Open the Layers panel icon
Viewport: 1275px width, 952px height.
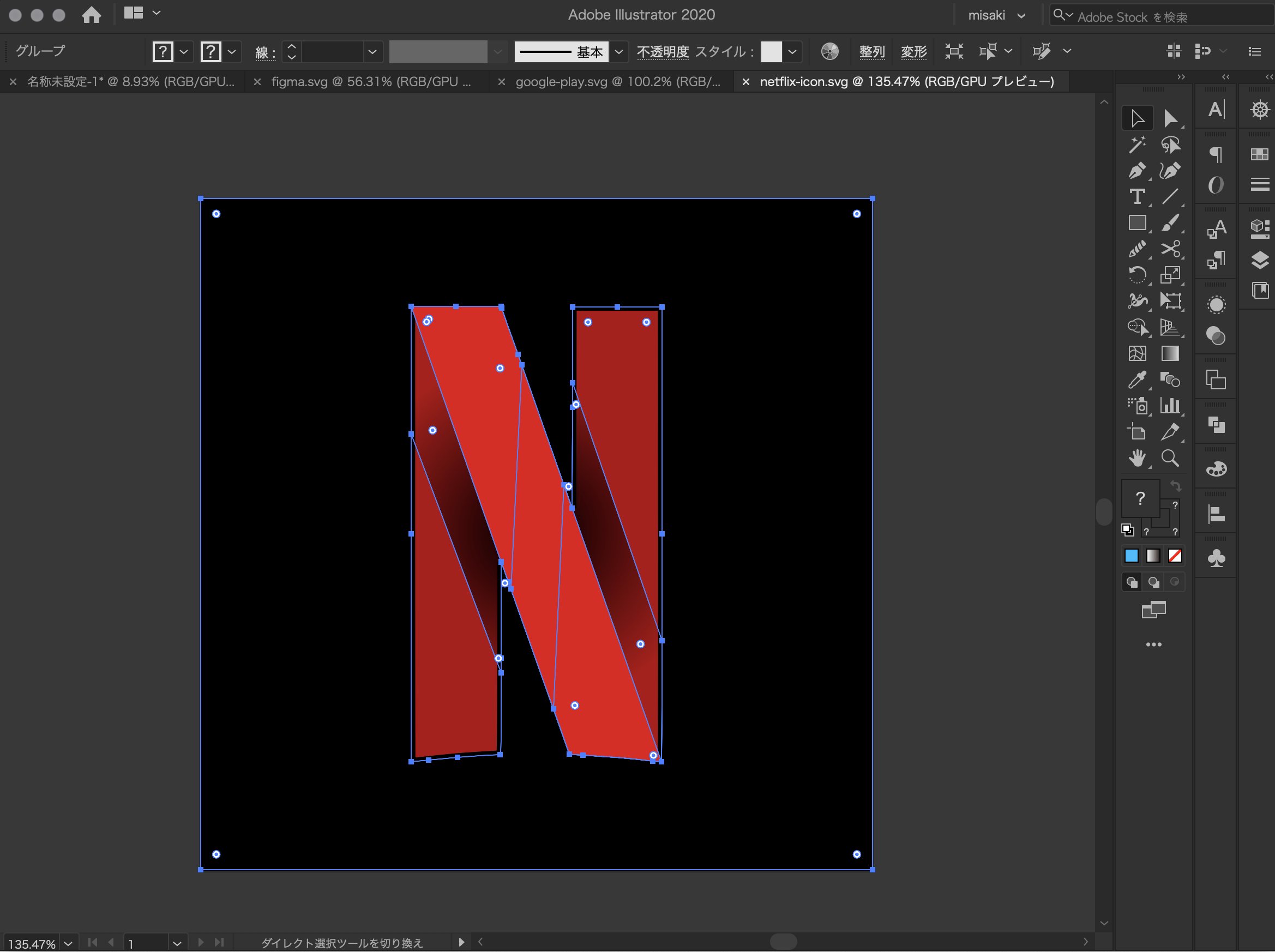click(1260, 261)
